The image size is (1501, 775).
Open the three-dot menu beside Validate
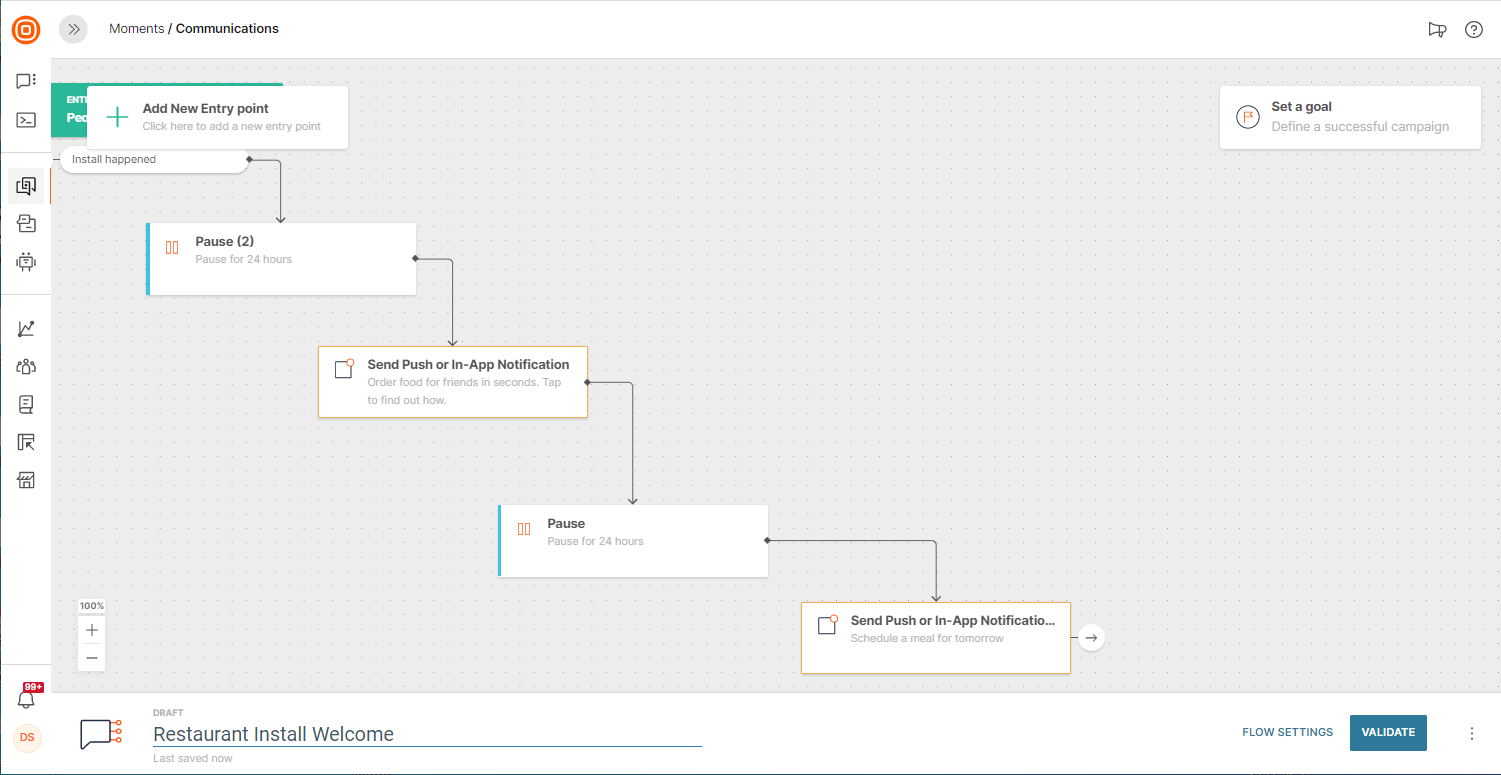(1471, 733)
